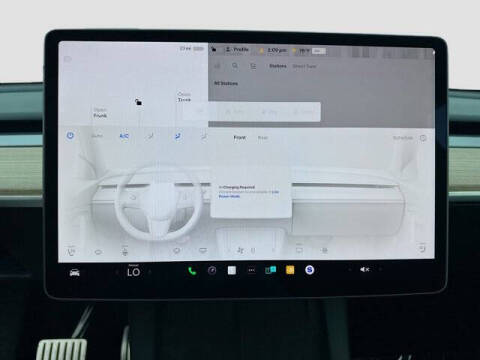Open the green Phone app
Viewport: 480px width, 360px height.
click(x=192, y=271)
